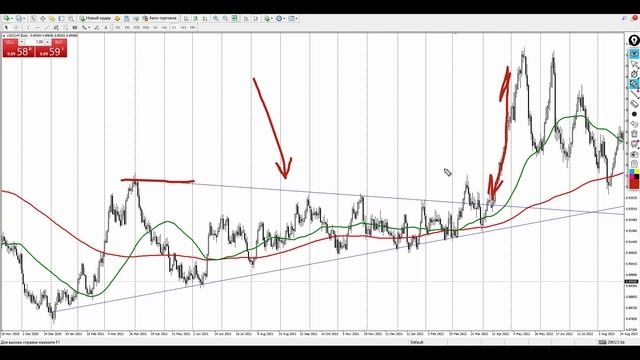Open the chart Templates icon

(x=291, y=18)
